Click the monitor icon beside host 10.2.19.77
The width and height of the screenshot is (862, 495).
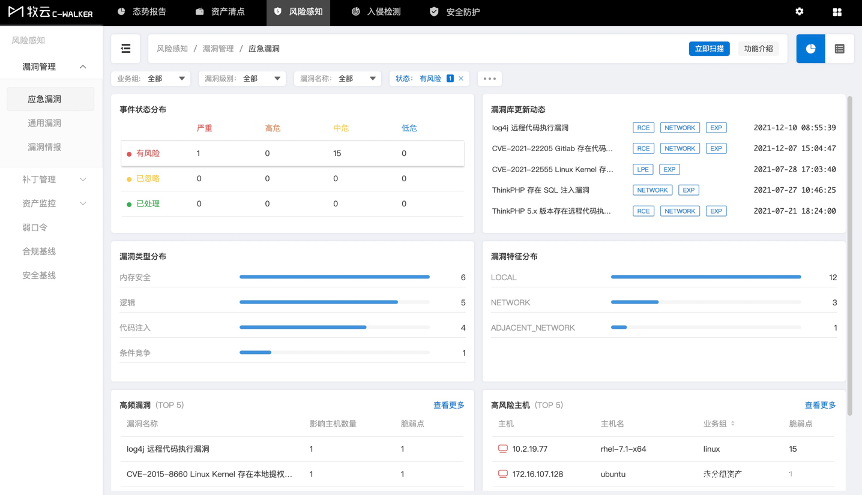[x=502, y=449]
